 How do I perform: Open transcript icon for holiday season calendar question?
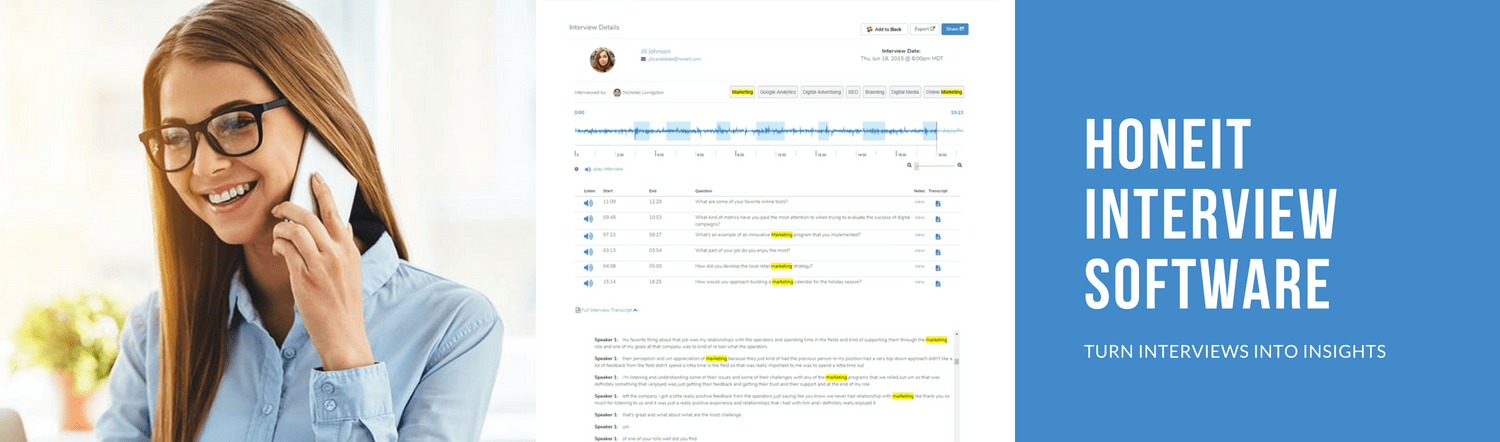tap(938, 284)
